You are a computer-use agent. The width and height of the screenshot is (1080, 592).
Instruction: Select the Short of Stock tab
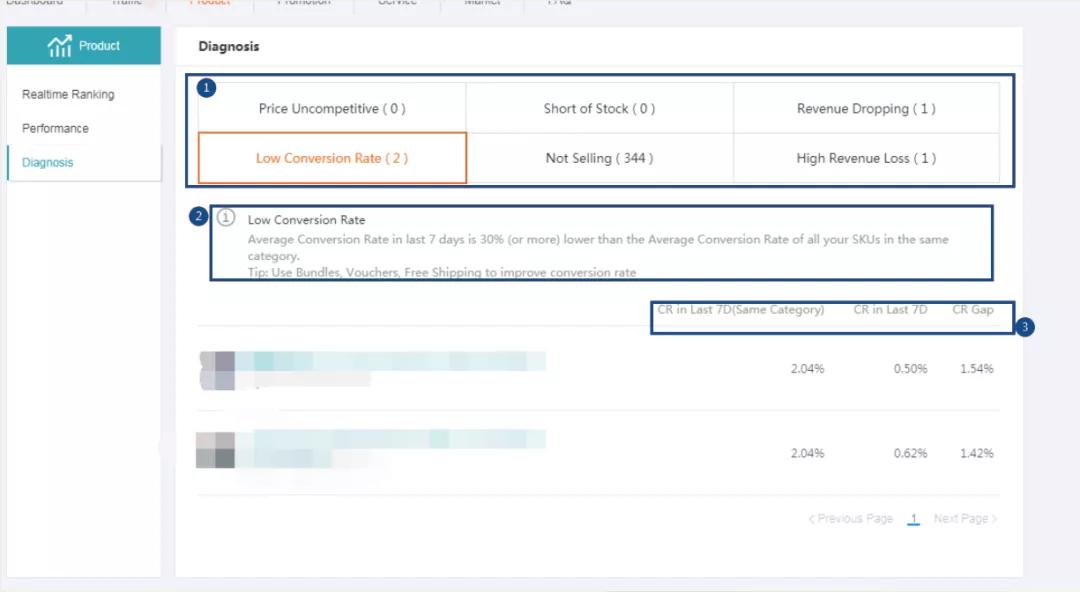[599, 109]
